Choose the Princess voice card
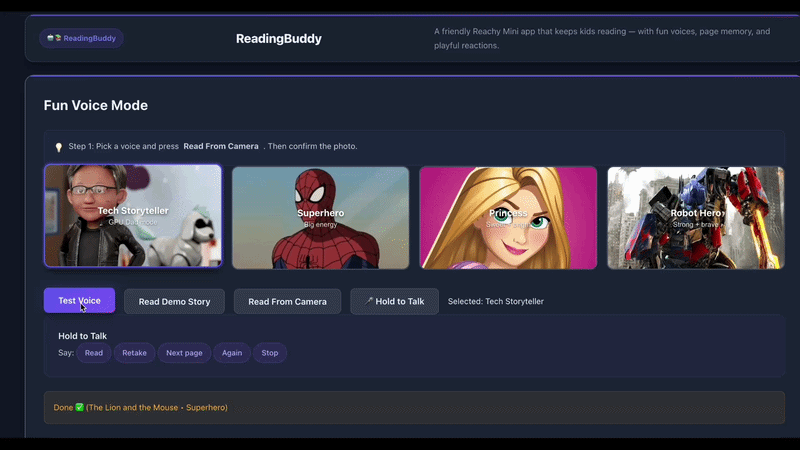The width and height of the screenshot is (800, 450). tap(508, 218)
